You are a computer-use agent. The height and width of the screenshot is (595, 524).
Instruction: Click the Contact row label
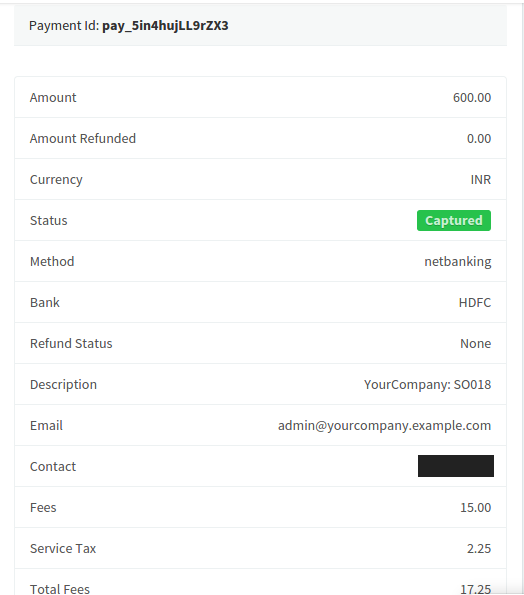pyautogui.click(x=53, y=466)
